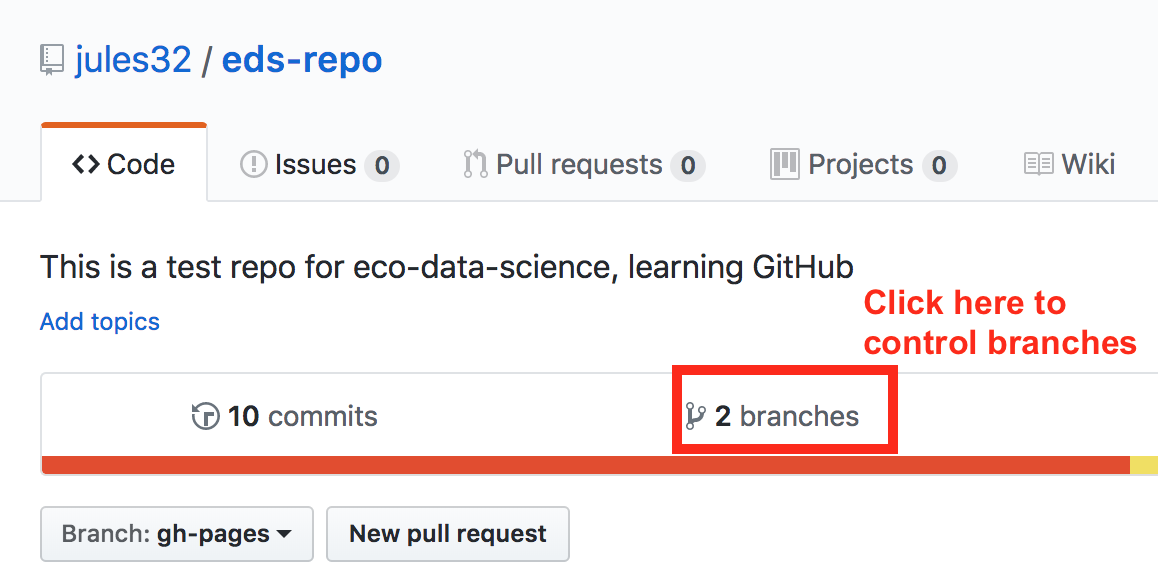Viewport: 1158px width, 574px height.
Task: Open the Wiki tab
Action: point(1070,164)
